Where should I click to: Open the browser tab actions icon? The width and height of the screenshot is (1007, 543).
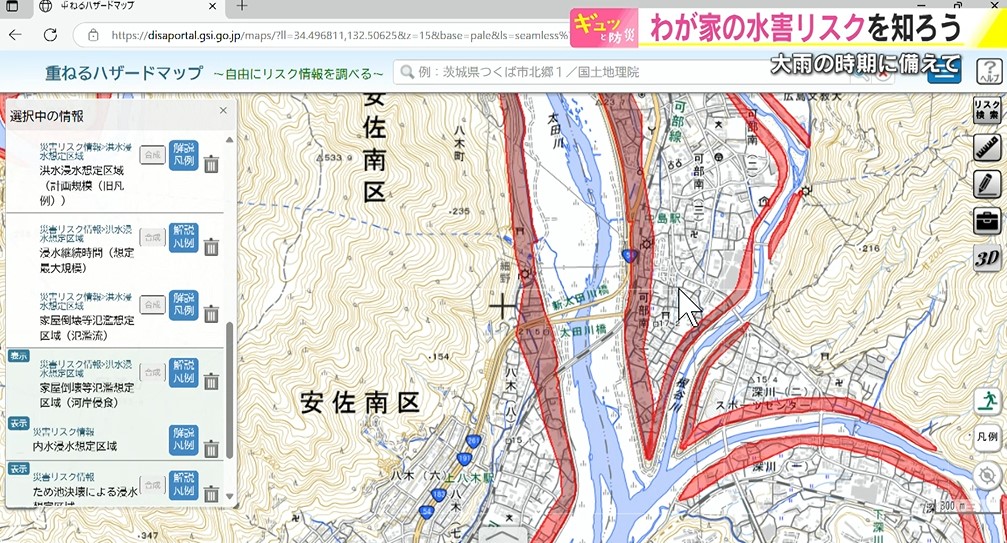pos(12,6)
